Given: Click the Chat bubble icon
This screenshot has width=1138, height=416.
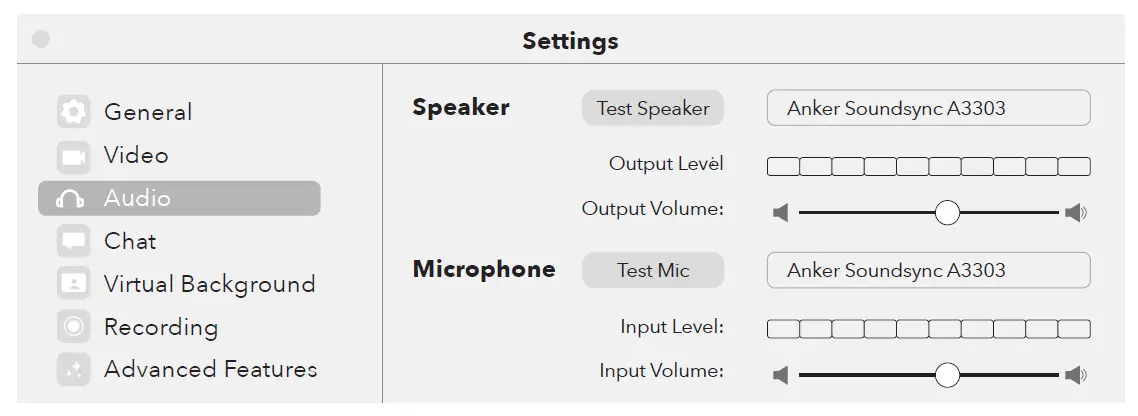Looking at the screenshot, I should [x=73, y=241].
